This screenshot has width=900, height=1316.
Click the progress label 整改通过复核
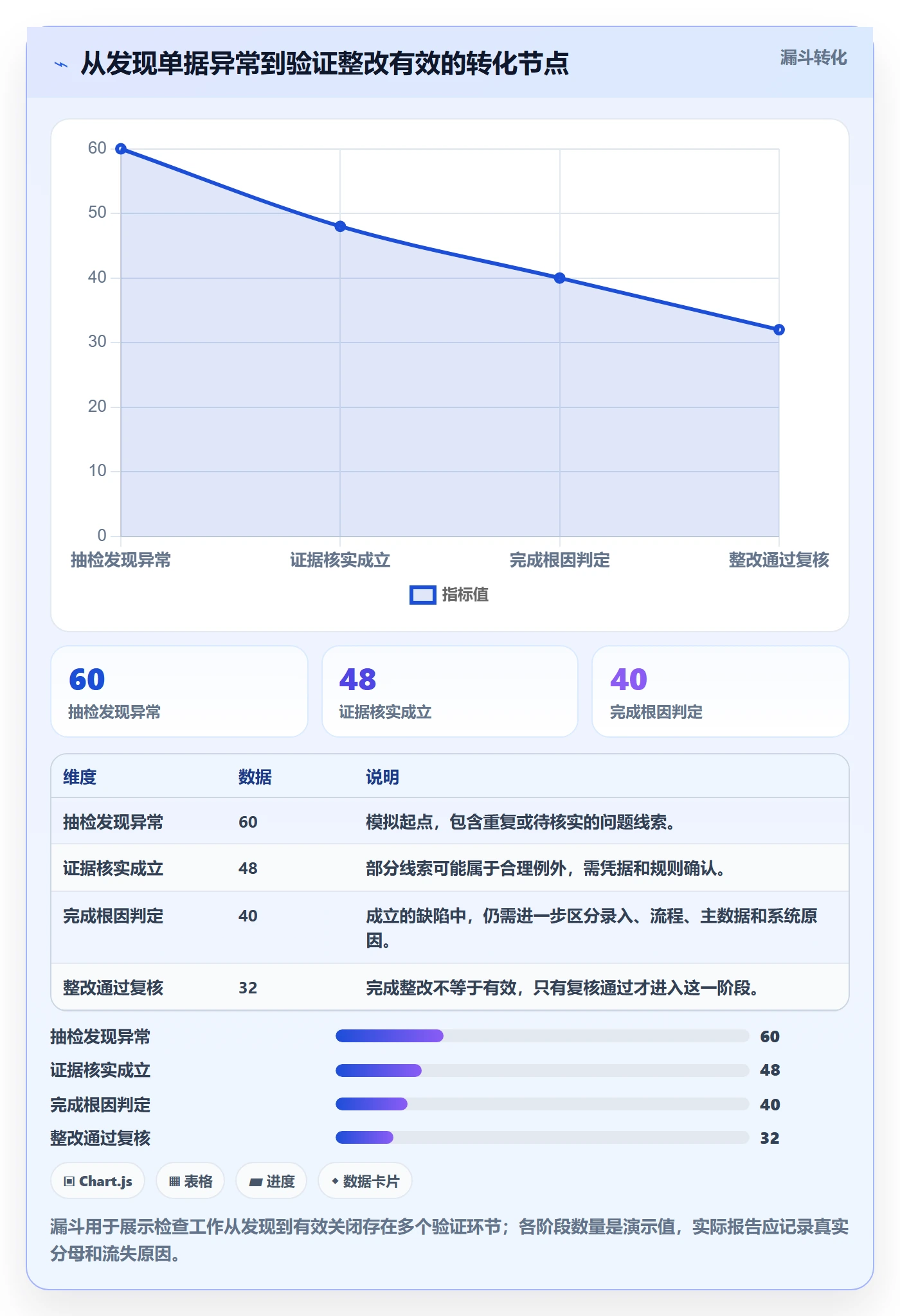100,1139
